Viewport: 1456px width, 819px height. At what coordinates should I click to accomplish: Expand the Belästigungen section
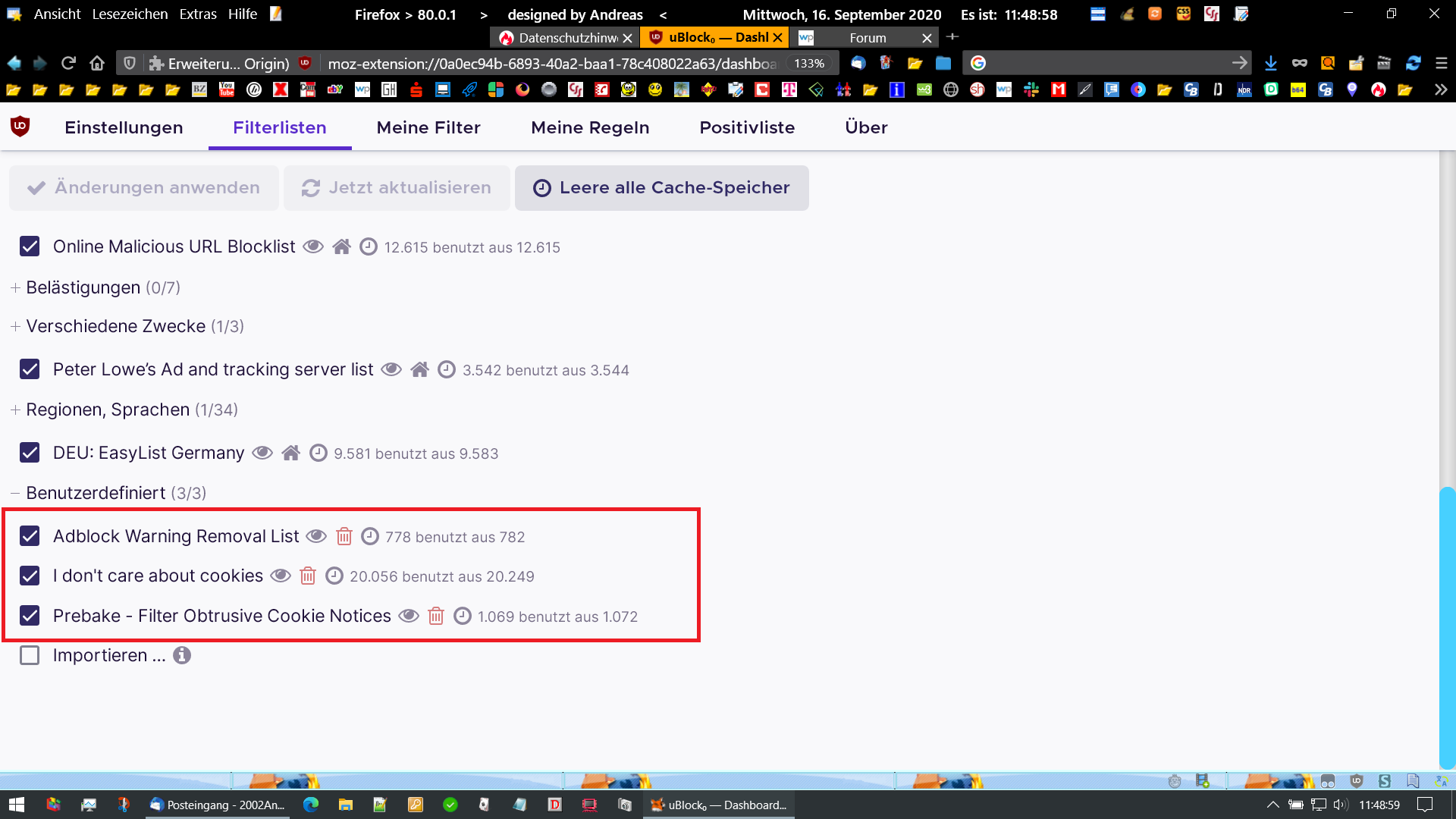pyautogui.click(x=83, y=287)
